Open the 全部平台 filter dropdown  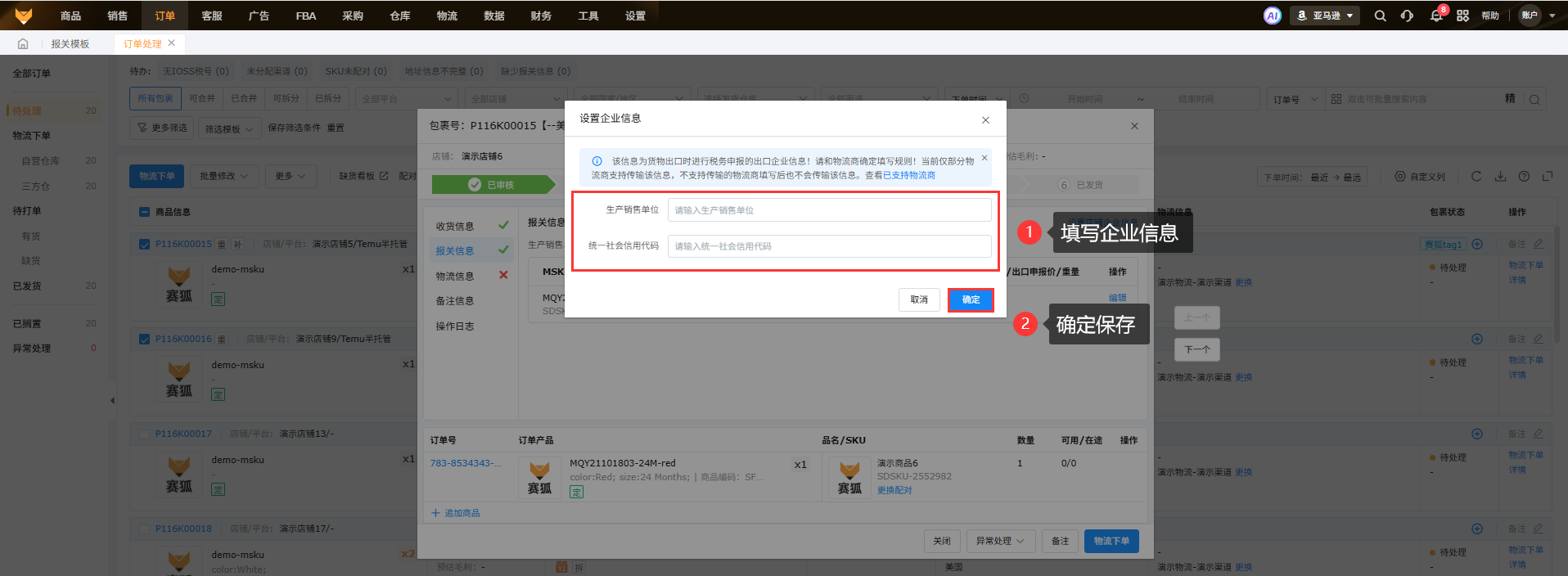click(x=408, y=99)
